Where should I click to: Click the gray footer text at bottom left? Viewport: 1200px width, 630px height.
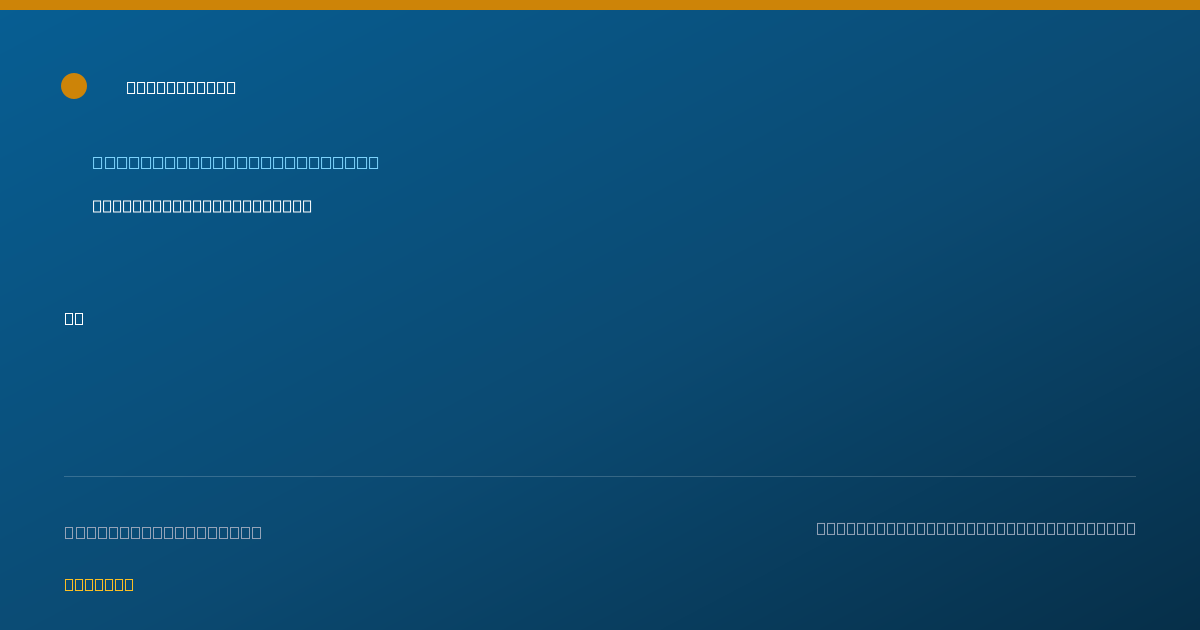tap(163, 532)
